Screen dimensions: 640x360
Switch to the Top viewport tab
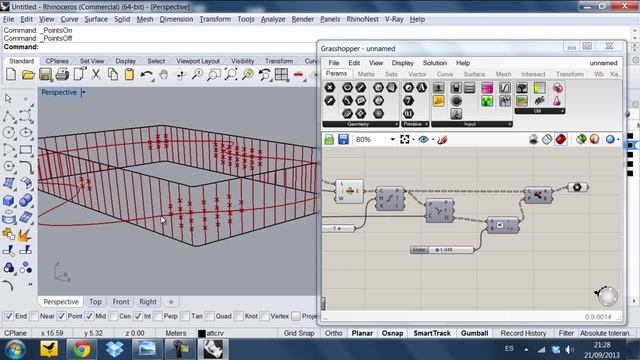click(x=96, y=302)
